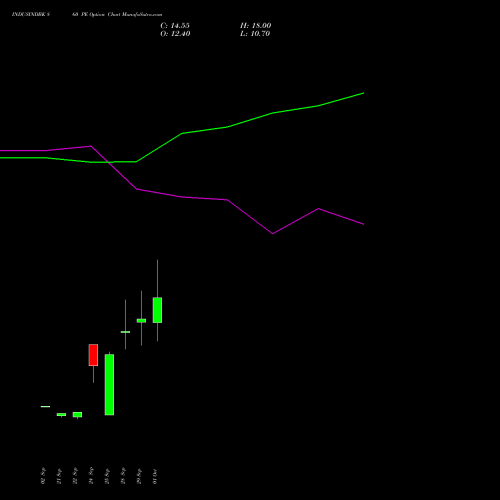Image resolution: width=500 pixels, height=500 pixels.
Task: Click the 22 Sep date axis label
Action: pyautogui.click(x=75, y=476)
